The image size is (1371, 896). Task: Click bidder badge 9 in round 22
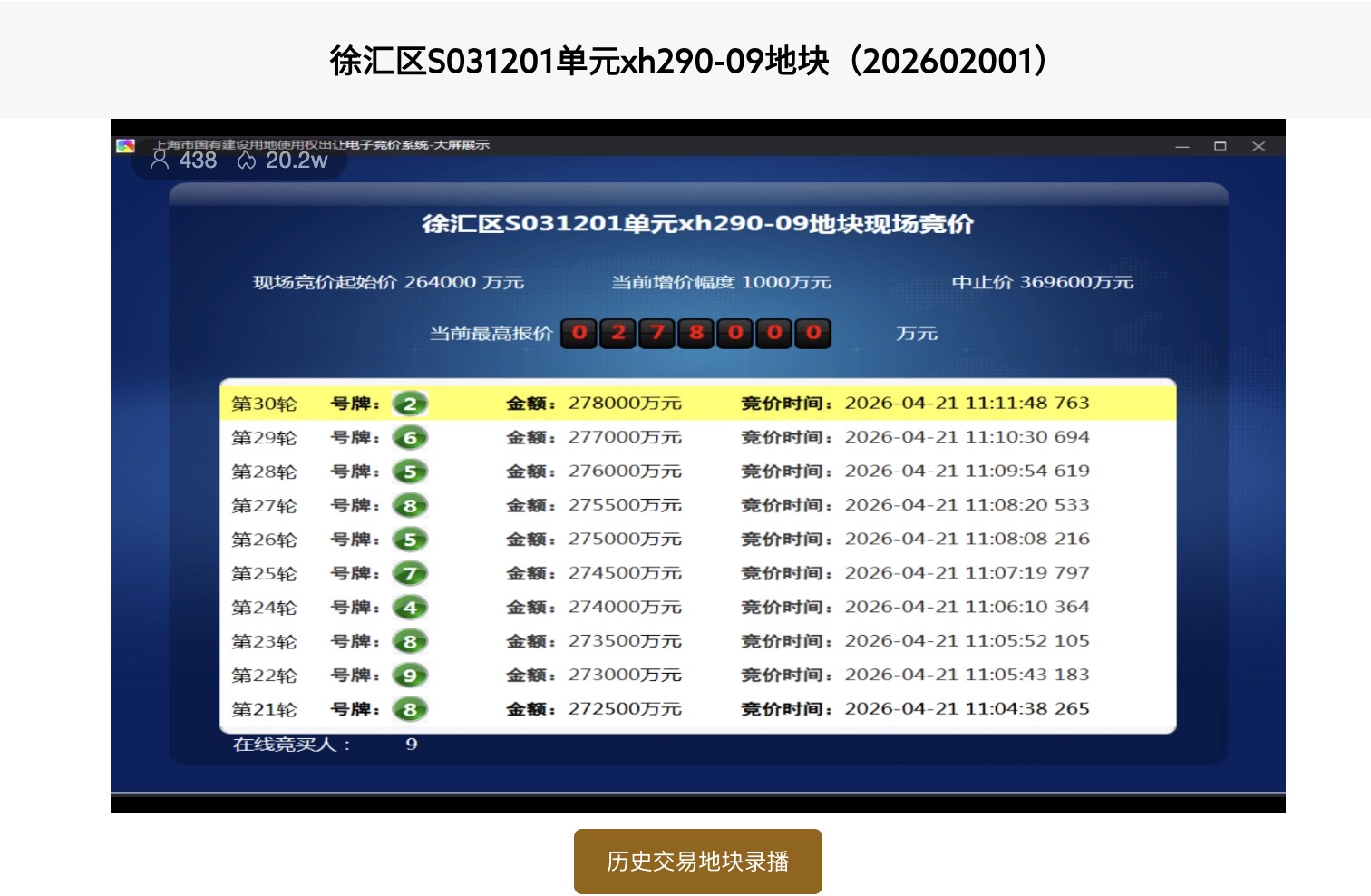coord(410,675)
